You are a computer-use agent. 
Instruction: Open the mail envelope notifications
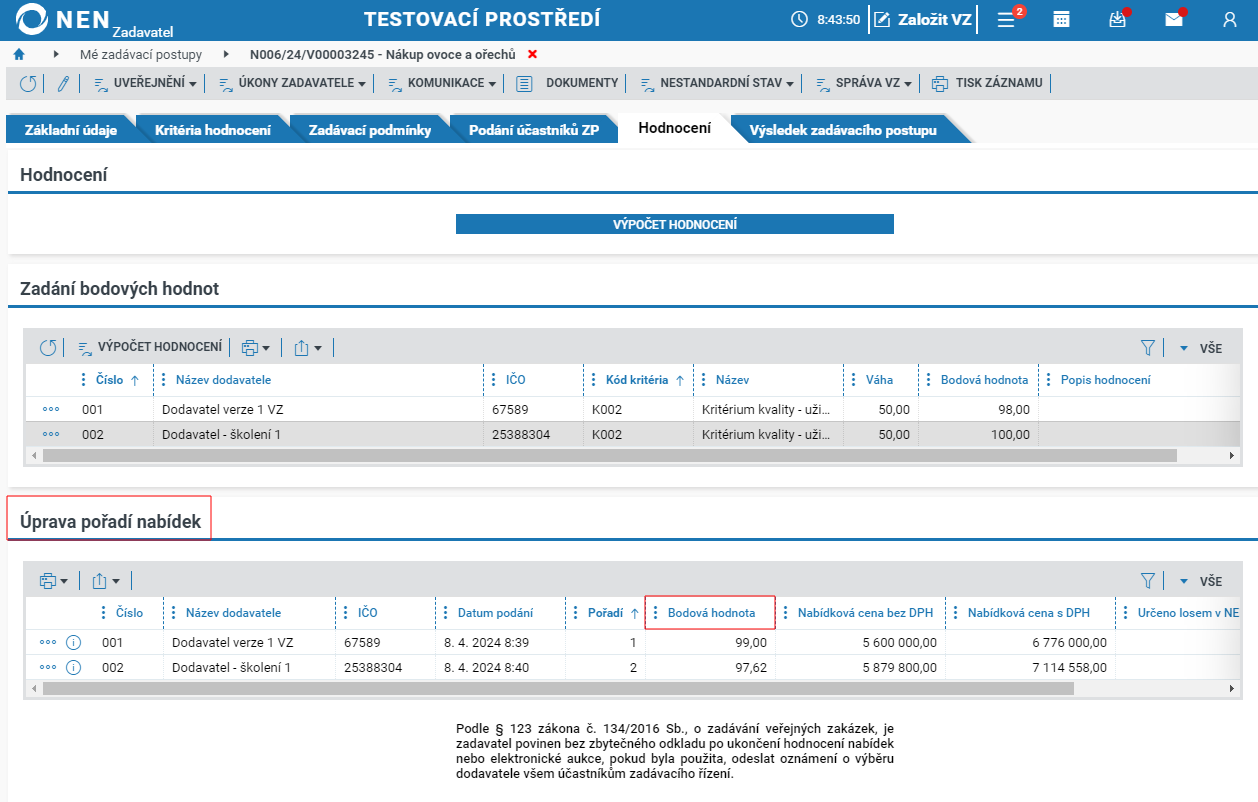pyautogui.click(x=1174, y=19)
